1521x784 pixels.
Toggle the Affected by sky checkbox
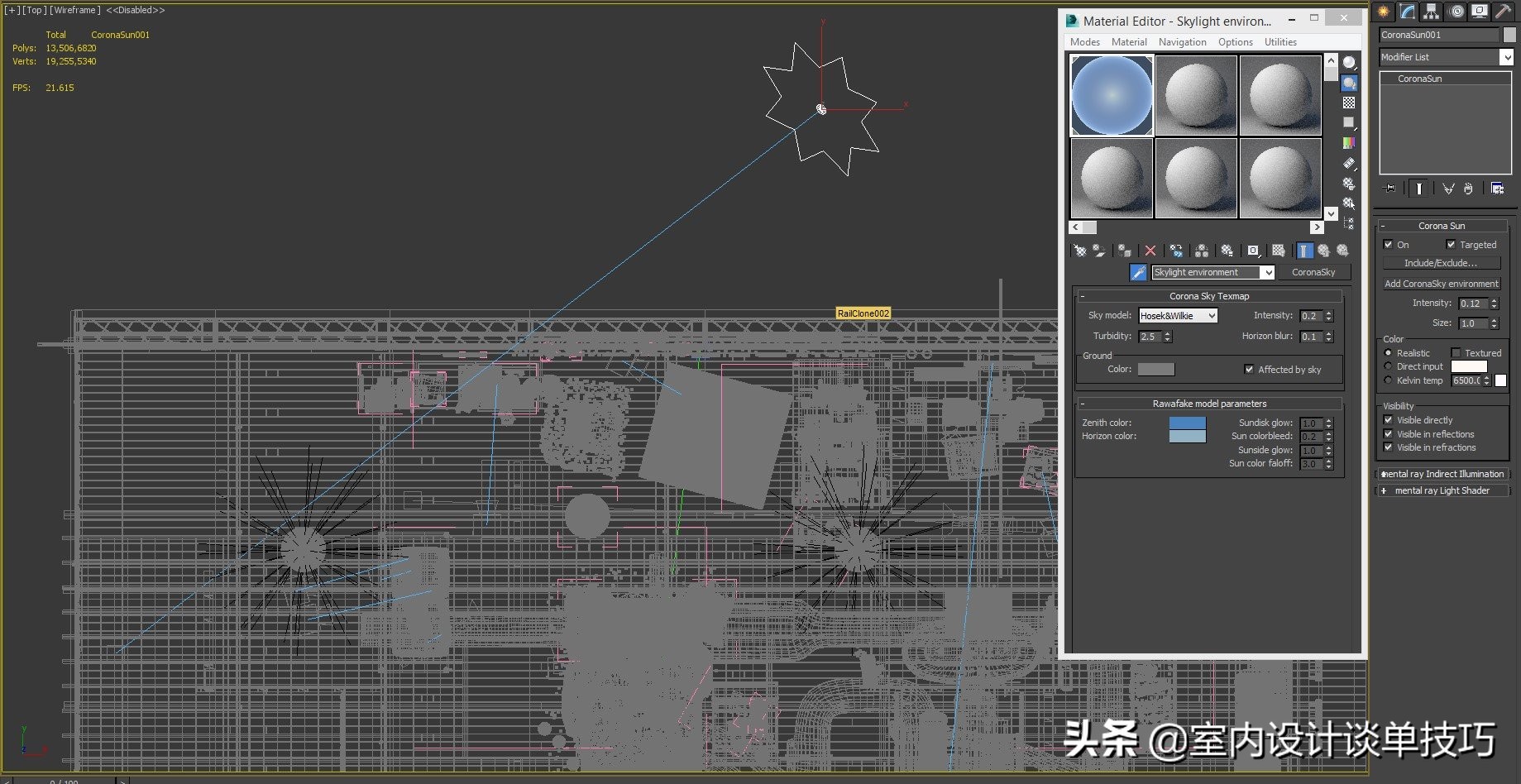point(1250,369)
